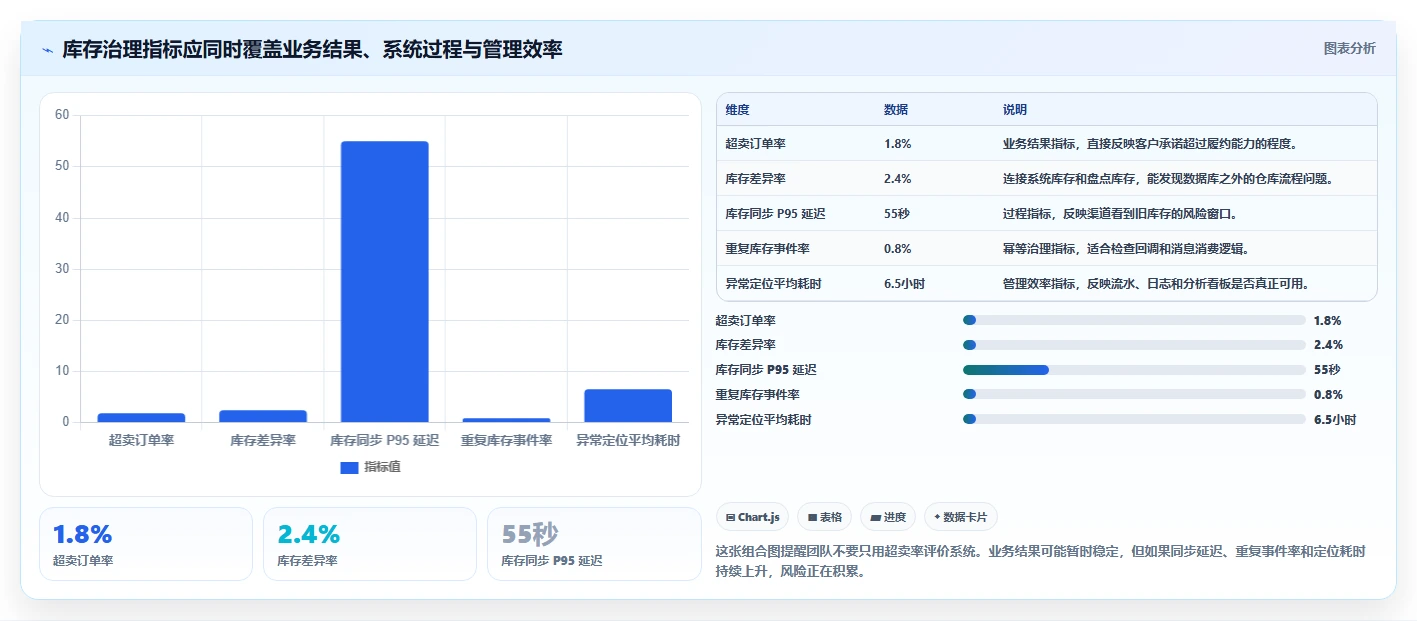
Task: Click the 超卖订单率 bar in chart
Action: point(141,417)
